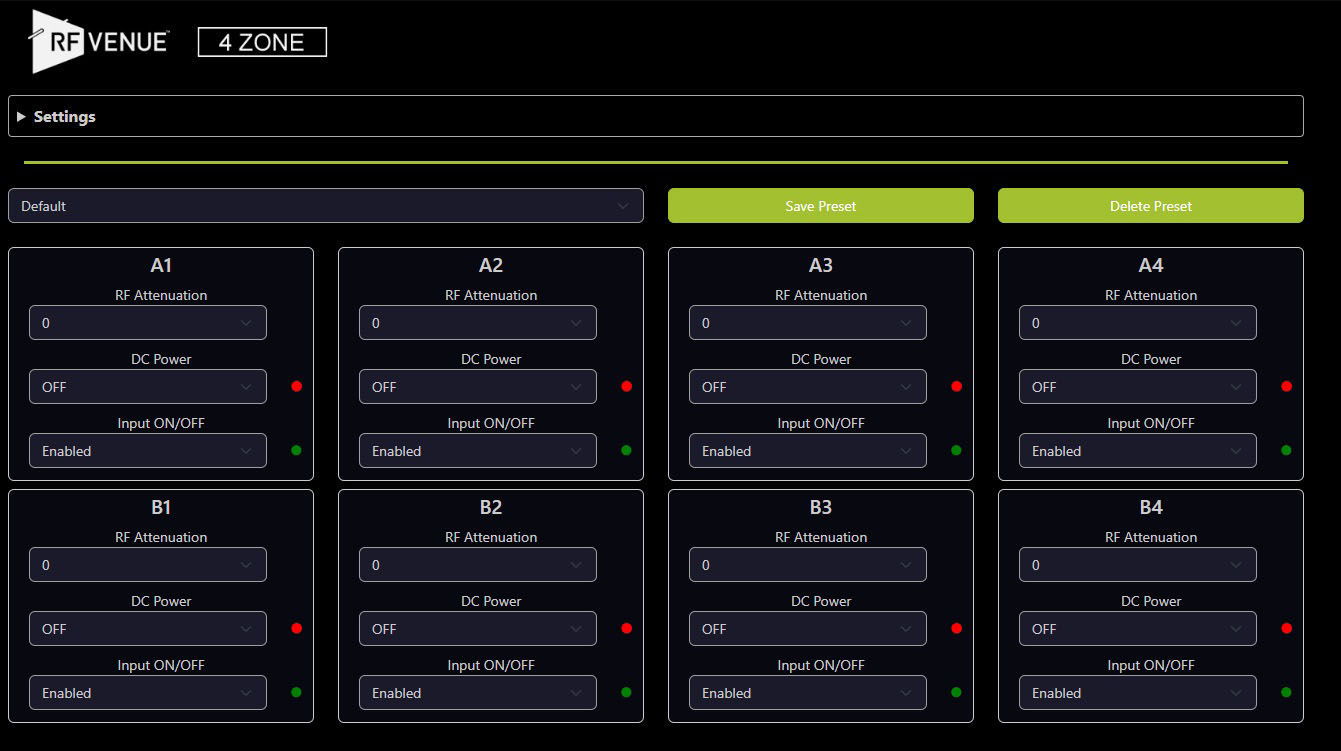The height and width of the screenshot is (751, 1341).
Task: Open the Default preset dropdown
Action: pos(325,206)
